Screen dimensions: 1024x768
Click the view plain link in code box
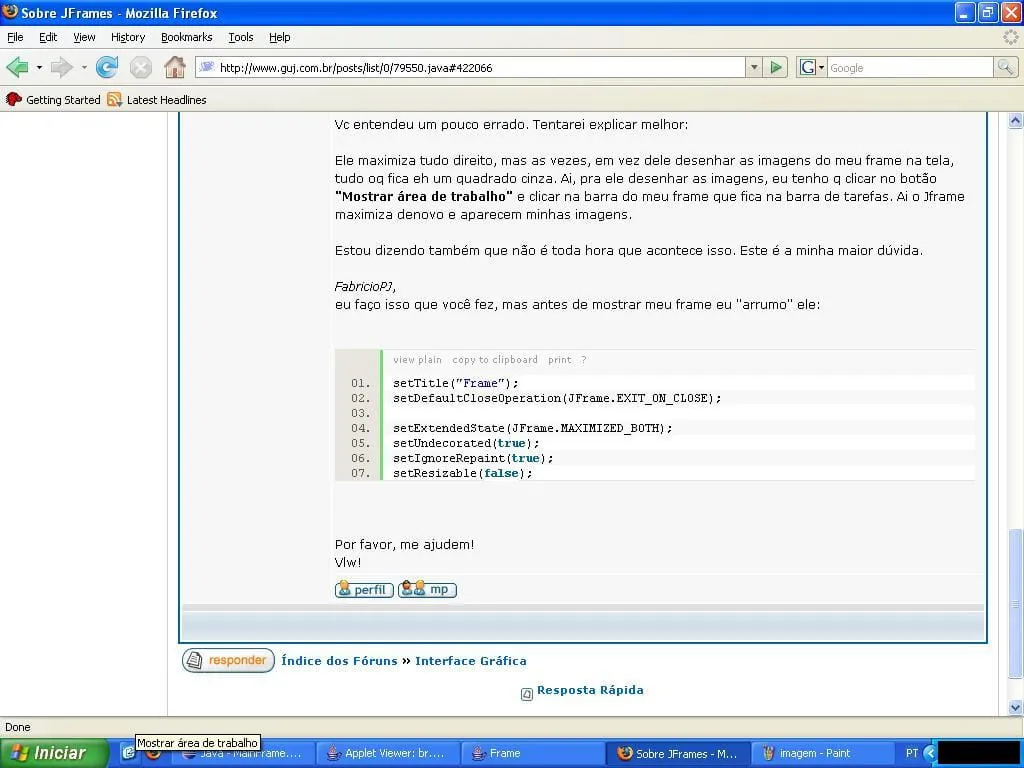417,360
